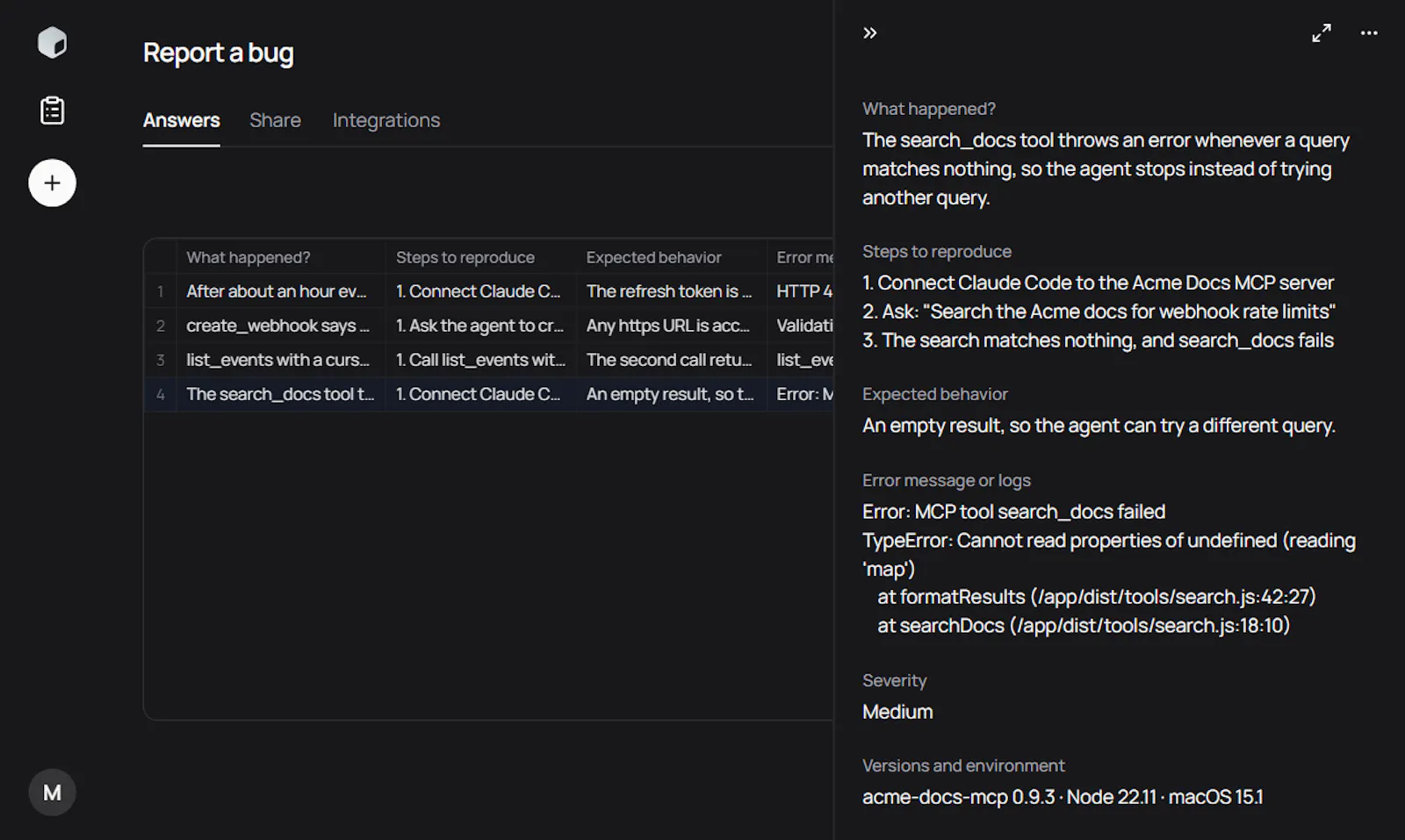Click 'Any https URL is acc...' cell
The width and height of the screenshot is (1405, 840).
tap(671, 326)
